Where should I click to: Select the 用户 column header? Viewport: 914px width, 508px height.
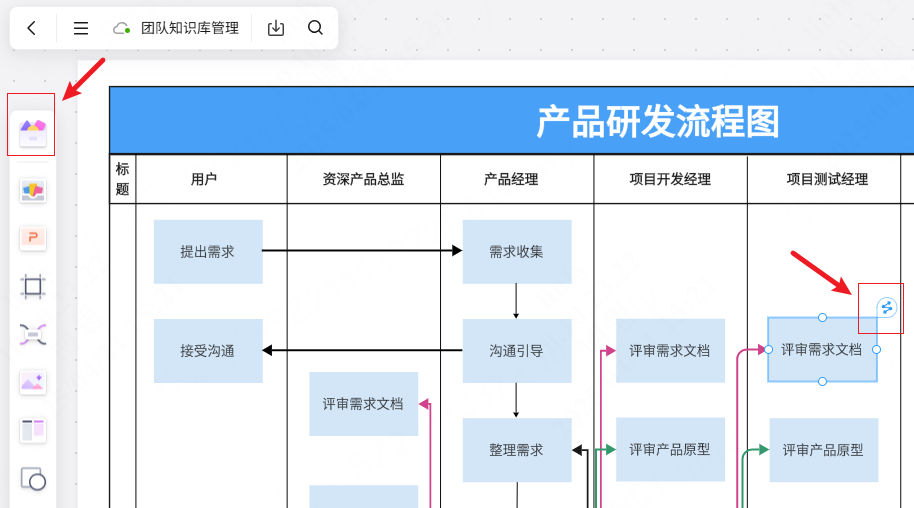click(211, 179)
